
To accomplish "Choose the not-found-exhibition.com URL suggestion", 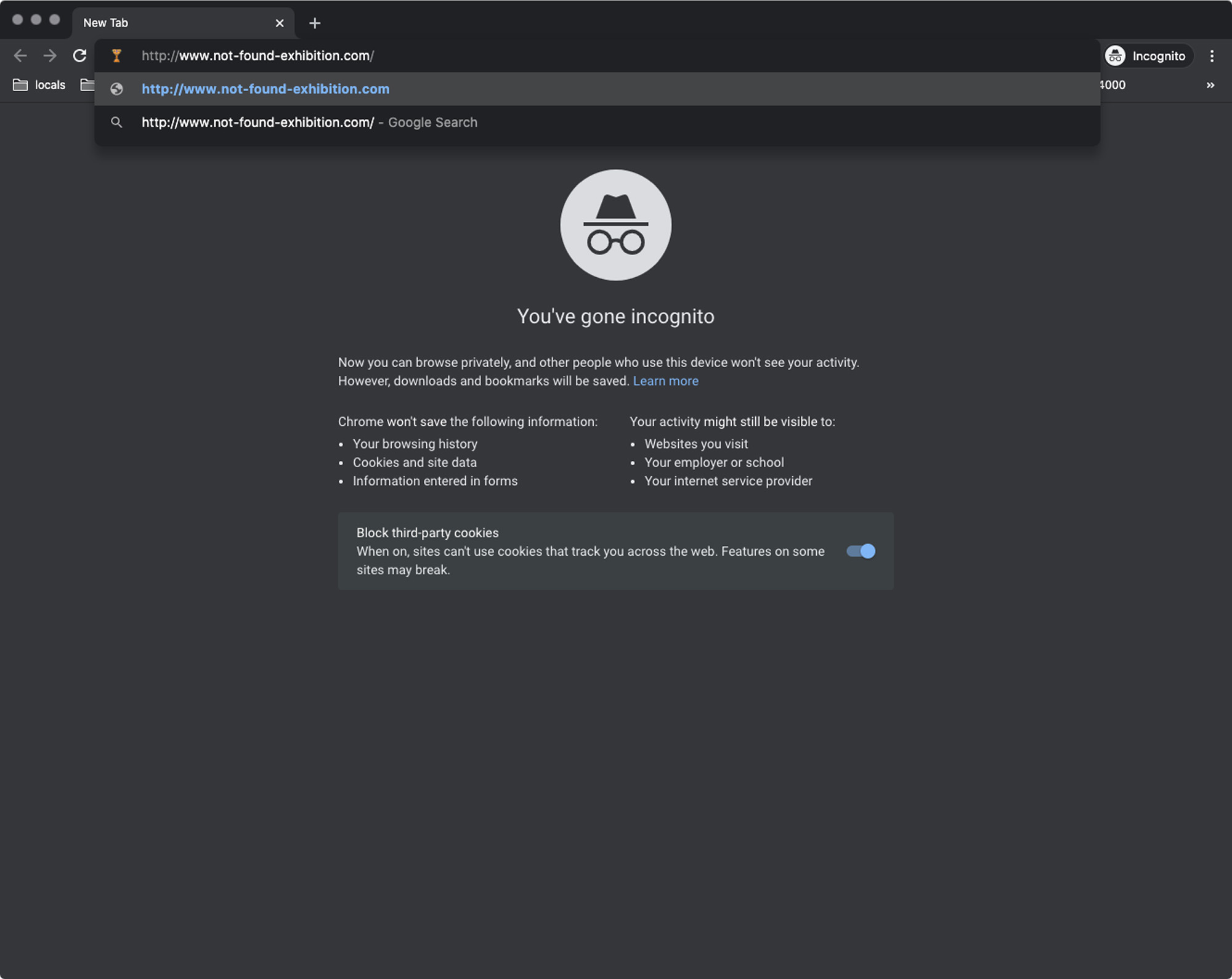I will pos(597,89).
